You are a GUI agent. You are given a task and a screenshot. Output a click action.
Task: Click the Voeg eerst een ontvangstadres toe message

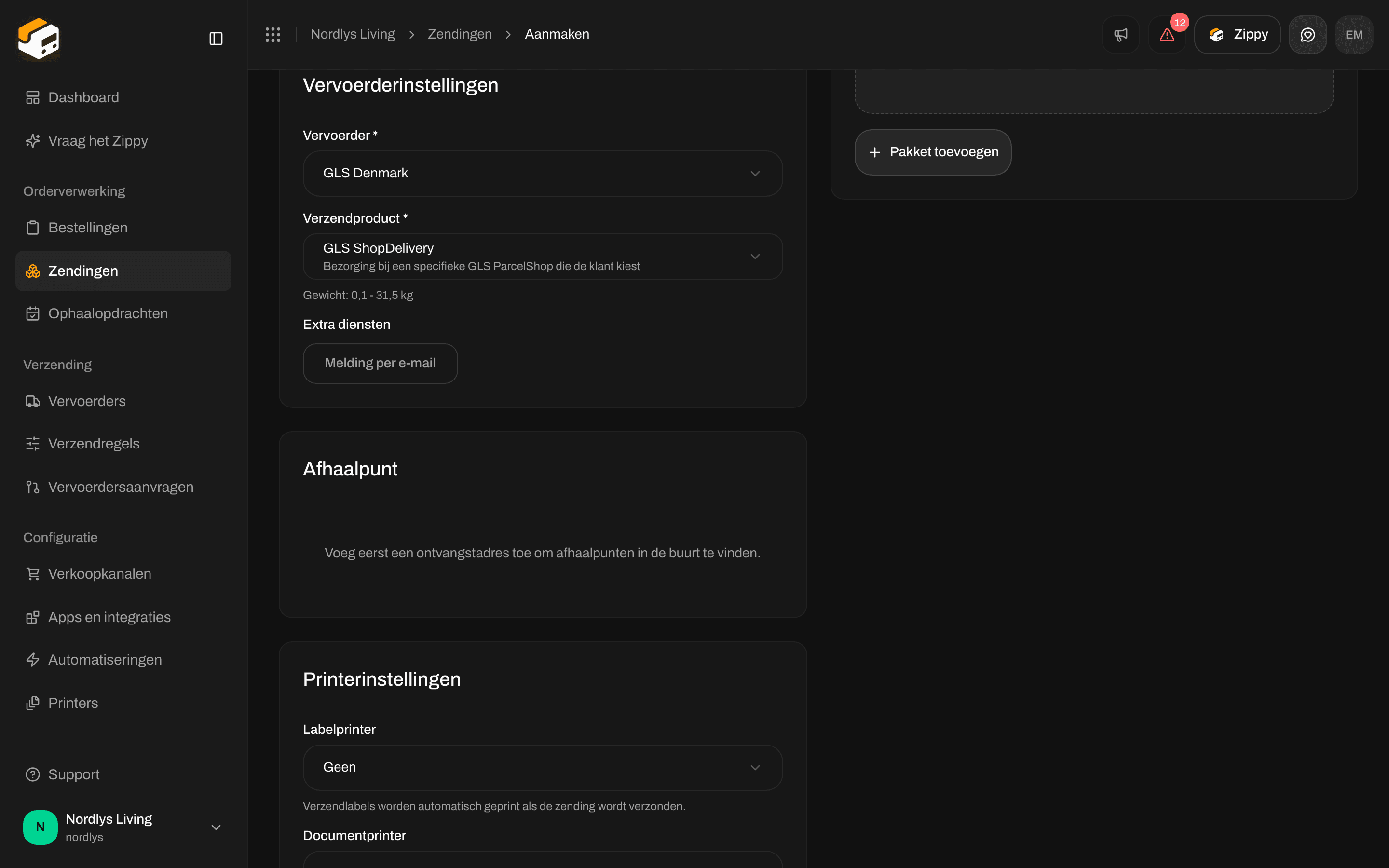pos(543,553)
